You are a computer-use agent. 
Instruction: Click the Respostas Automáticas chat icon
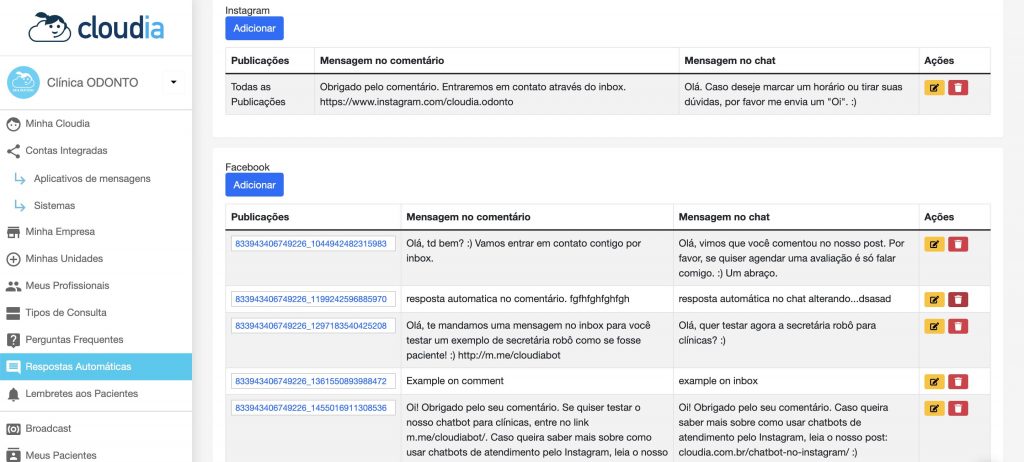tap(13, 367)
